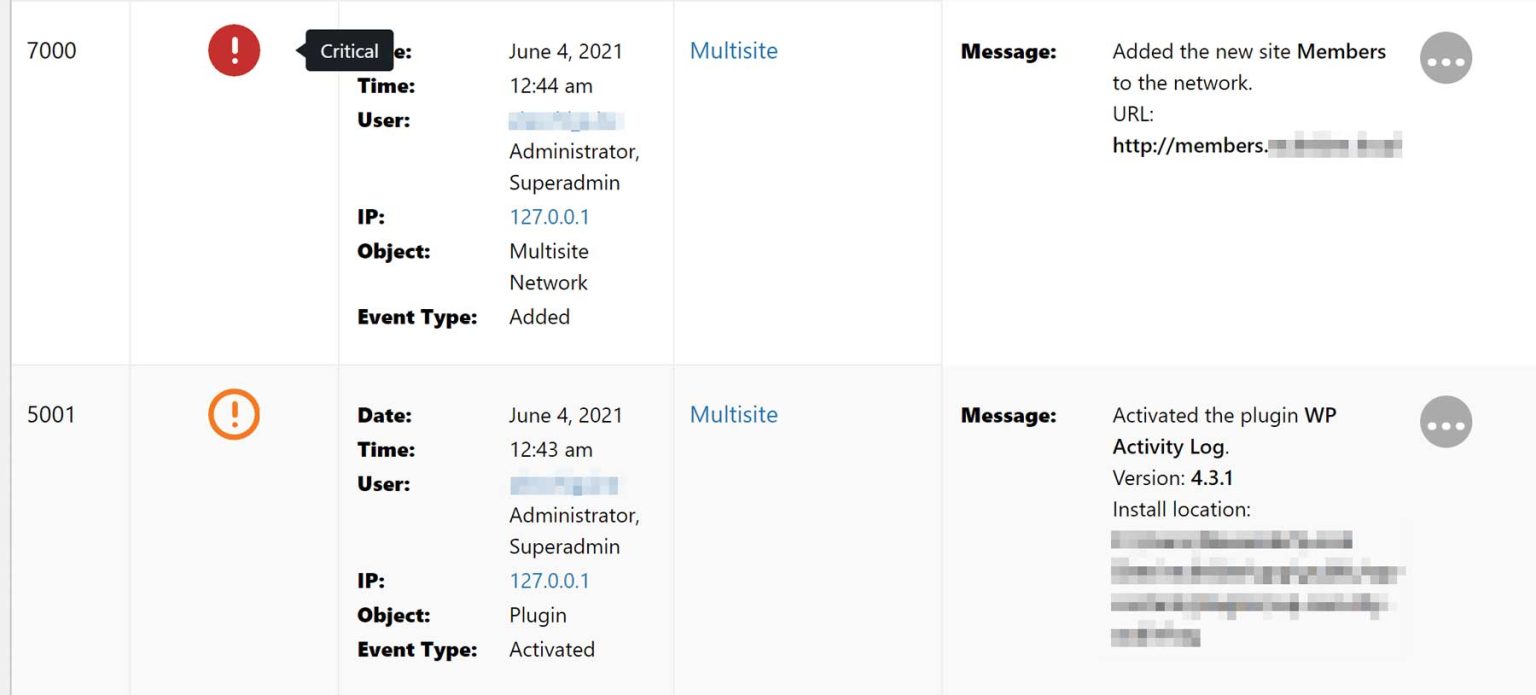Click the orange warning severity icon on event 5001

tap(233, 414)
